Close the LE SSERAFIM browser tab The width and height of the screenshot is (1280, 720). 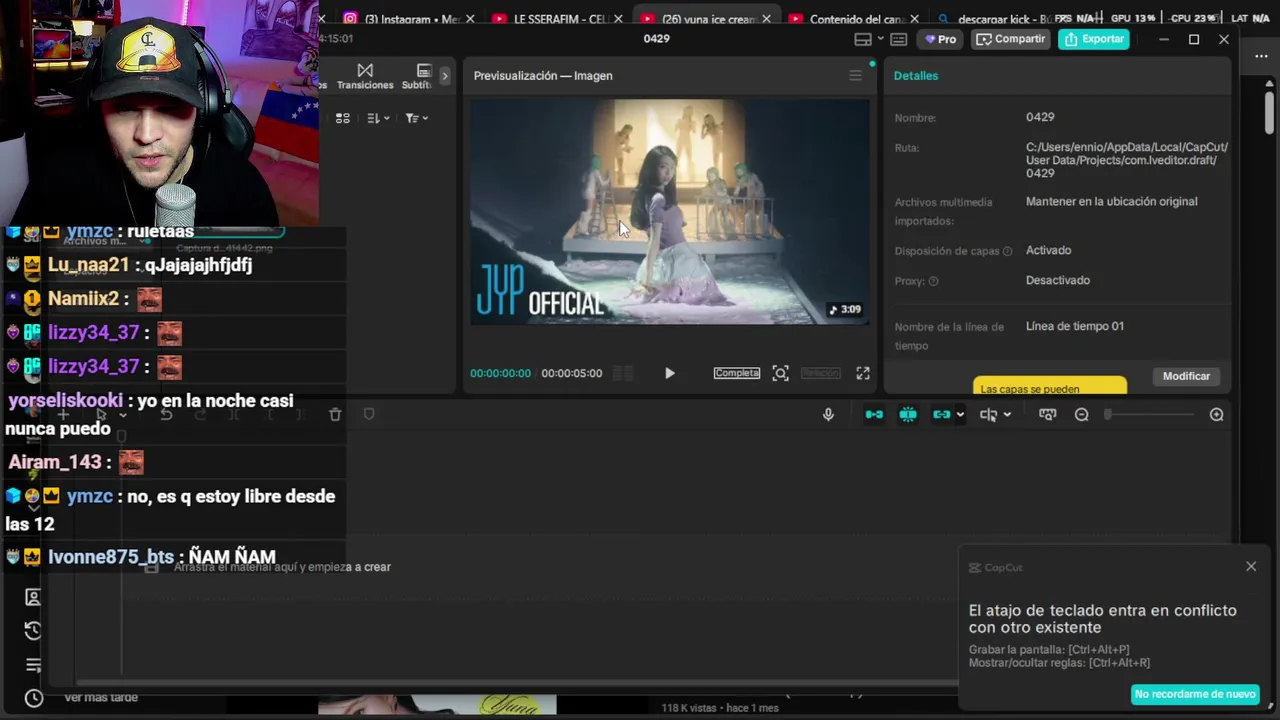(x=619, y=19)
